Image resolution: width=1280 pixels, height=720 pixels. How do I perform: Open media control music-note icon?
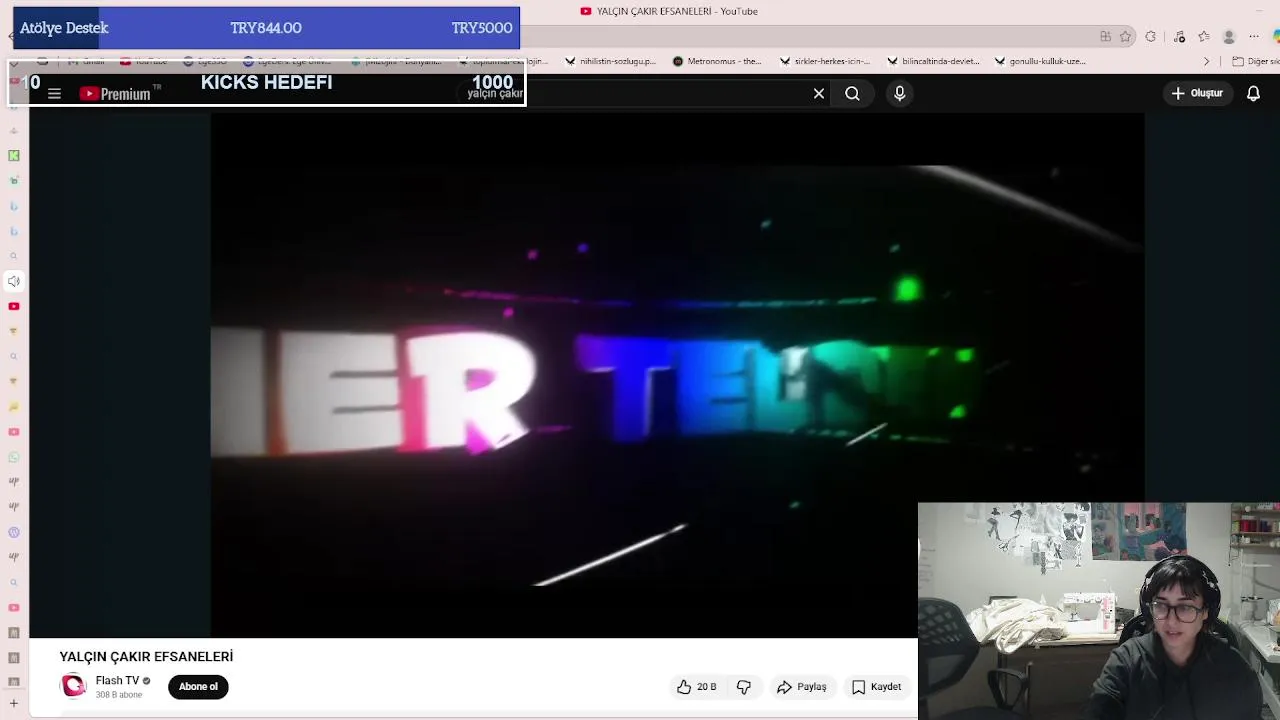coord(1179,37)
